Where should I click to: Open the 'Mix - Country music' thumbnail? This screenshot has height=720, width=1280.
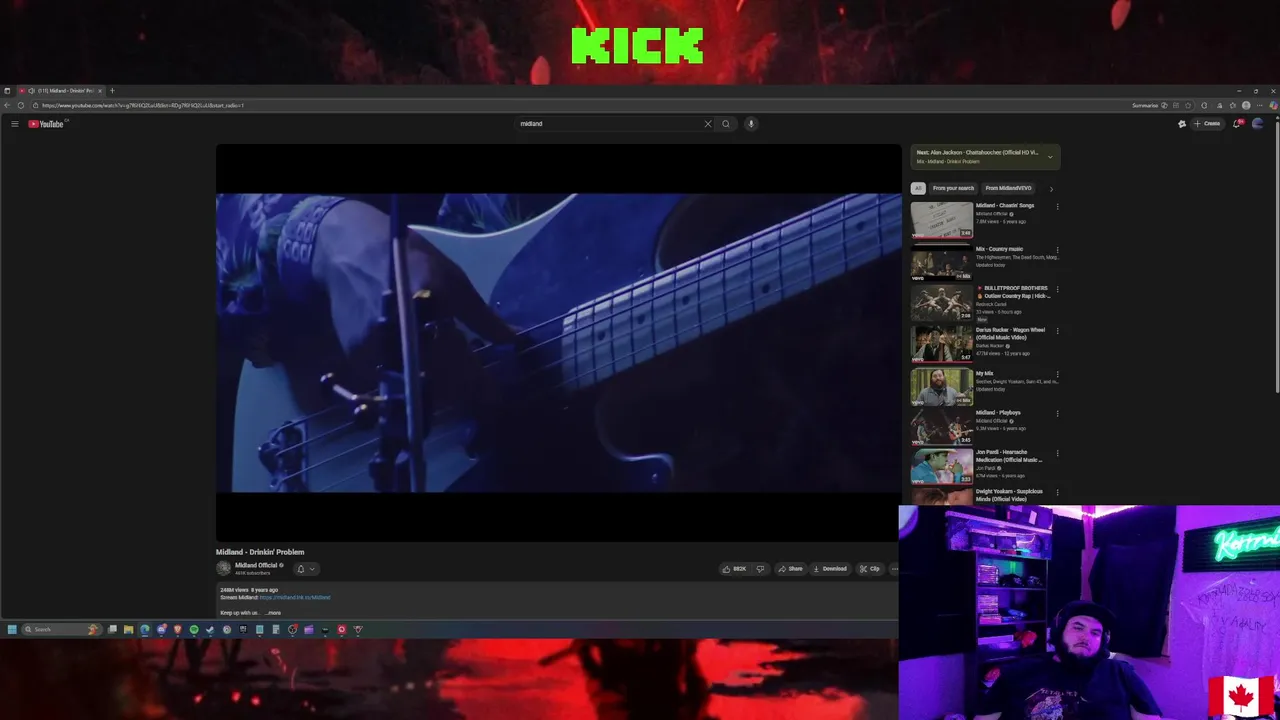point(941,262)
